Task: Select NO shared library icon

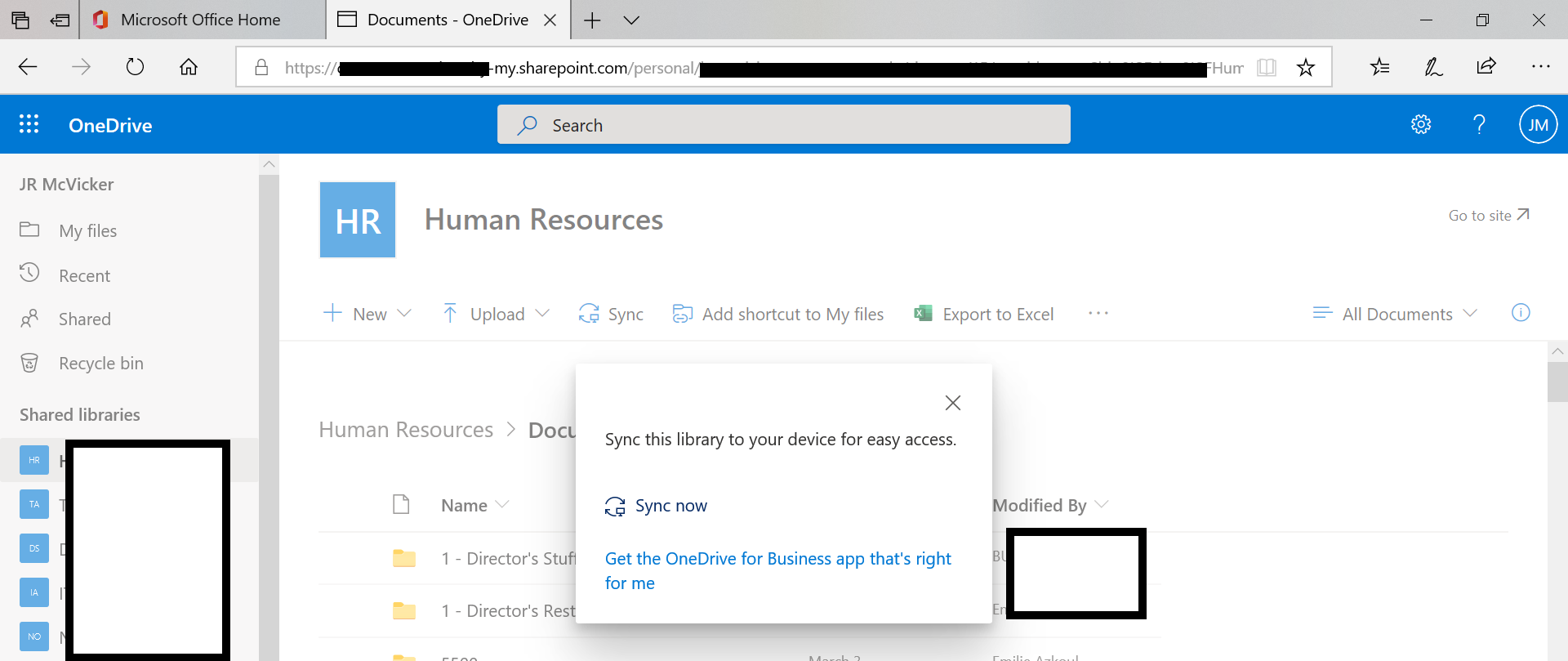Action: point(34,636)
